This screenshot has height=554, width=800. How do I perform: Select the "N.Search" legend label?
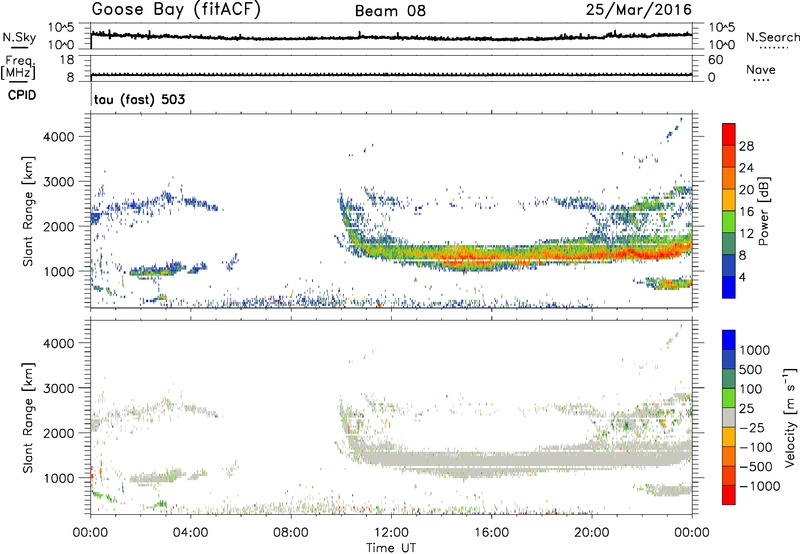pyautogui.click(x=772, y=37)
